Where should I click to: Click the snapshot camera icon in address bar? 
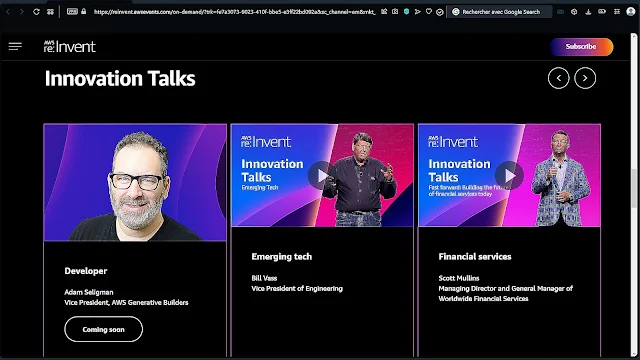point(395,12)
